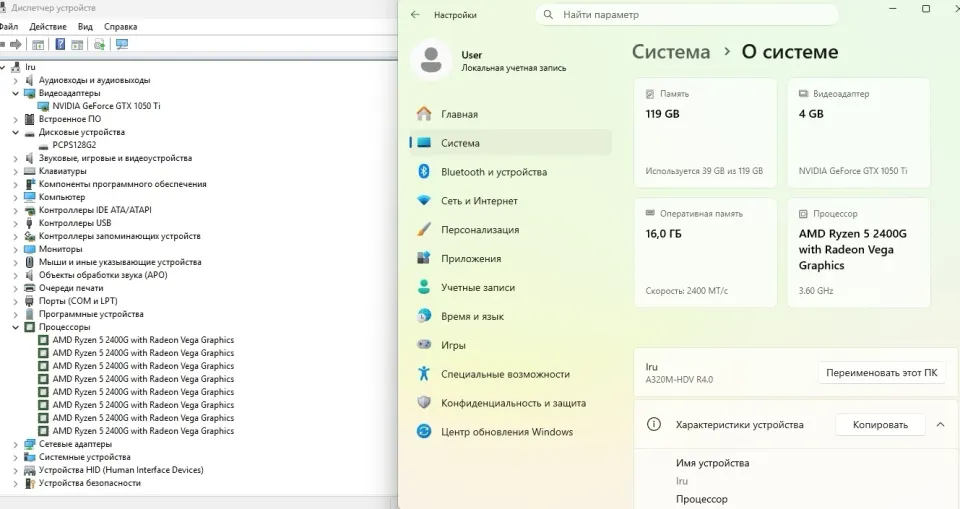This screenshot has width=960, height=509.
Task: Click the Клавиатуры keyboard icon in device tree
Action: [29, 171]
